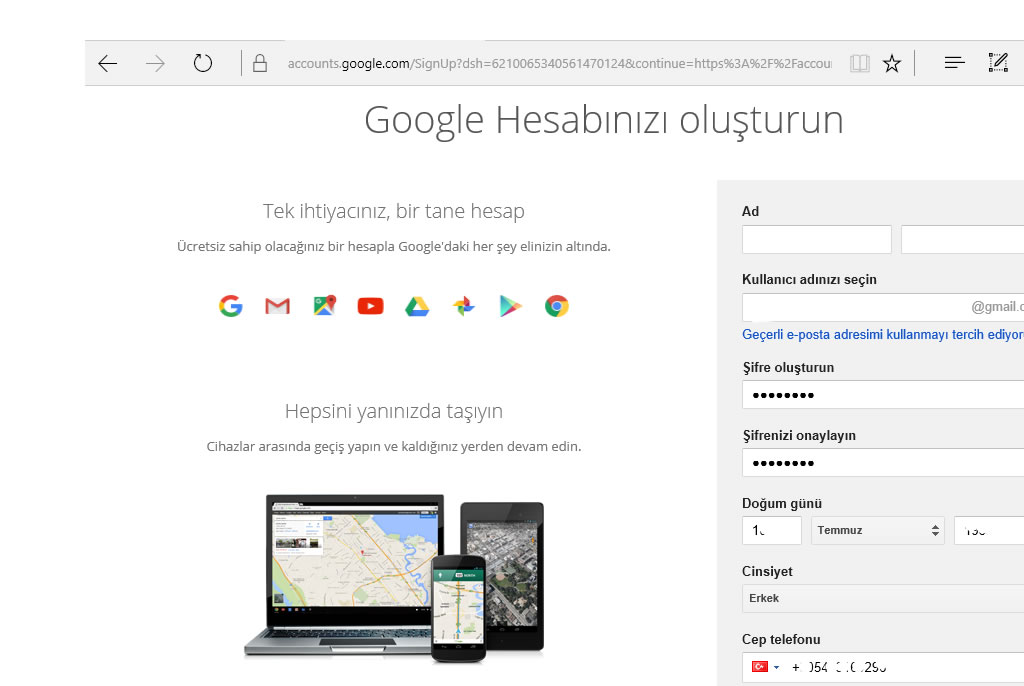Click the laptop, tablet and phone image
This screenshot has height=686, width=1024.
[394, 578]
